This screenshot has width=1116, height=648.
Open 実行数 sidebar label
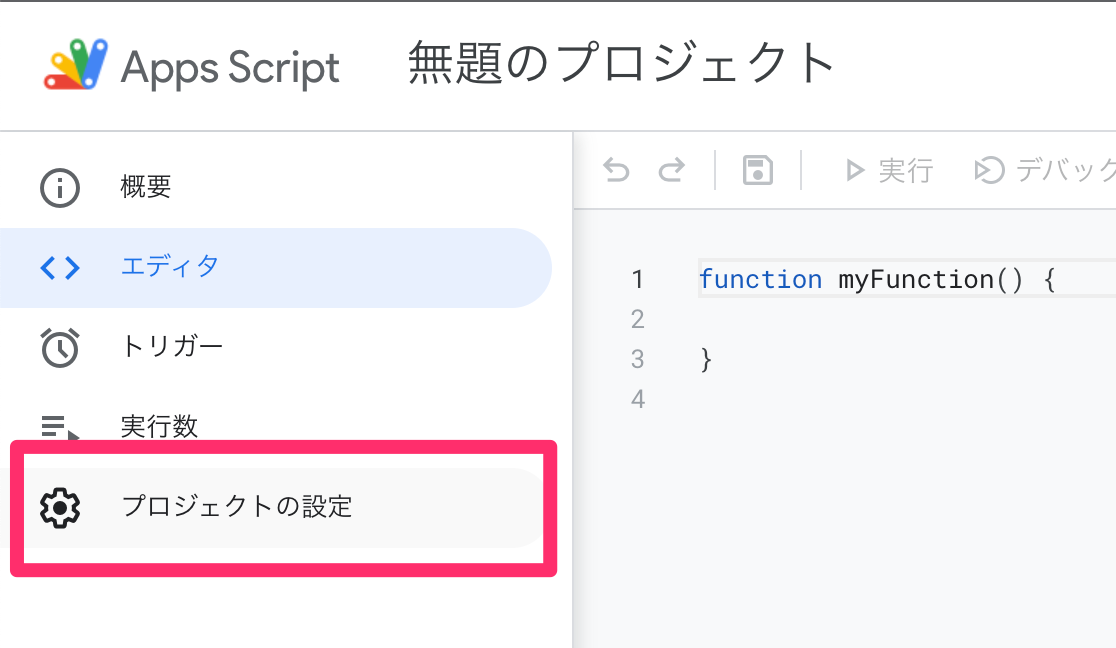[159, 427]
